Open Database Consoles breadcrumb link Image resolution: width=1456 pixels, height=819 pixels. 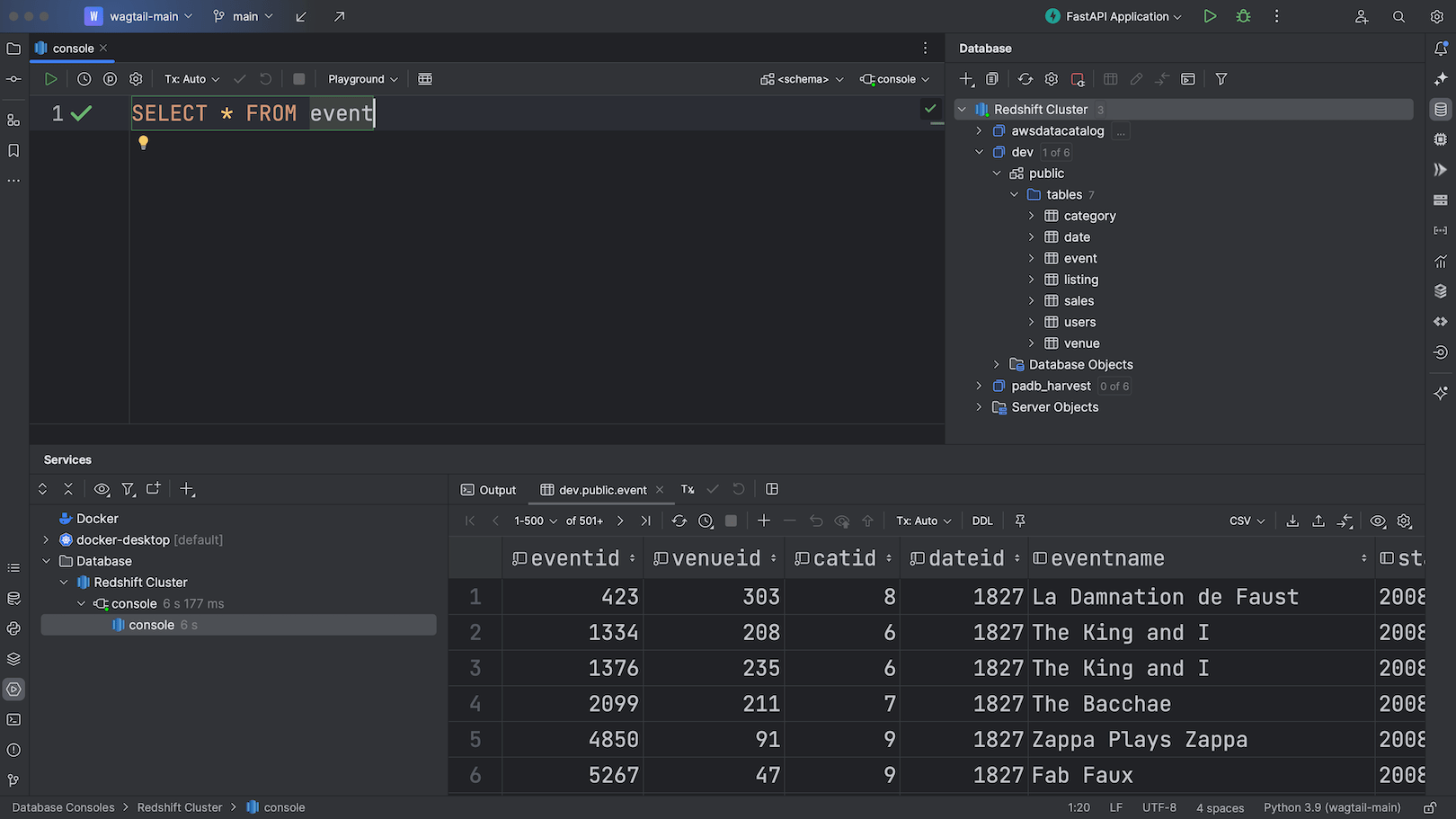tap(62, 807)
